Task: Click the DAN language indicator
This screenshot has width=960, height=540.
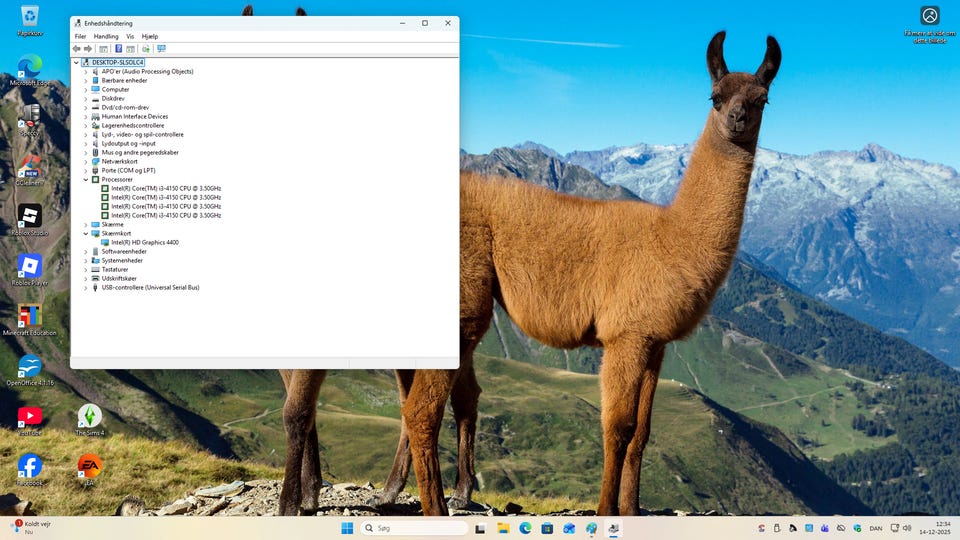Action: (x=876, y=528)
